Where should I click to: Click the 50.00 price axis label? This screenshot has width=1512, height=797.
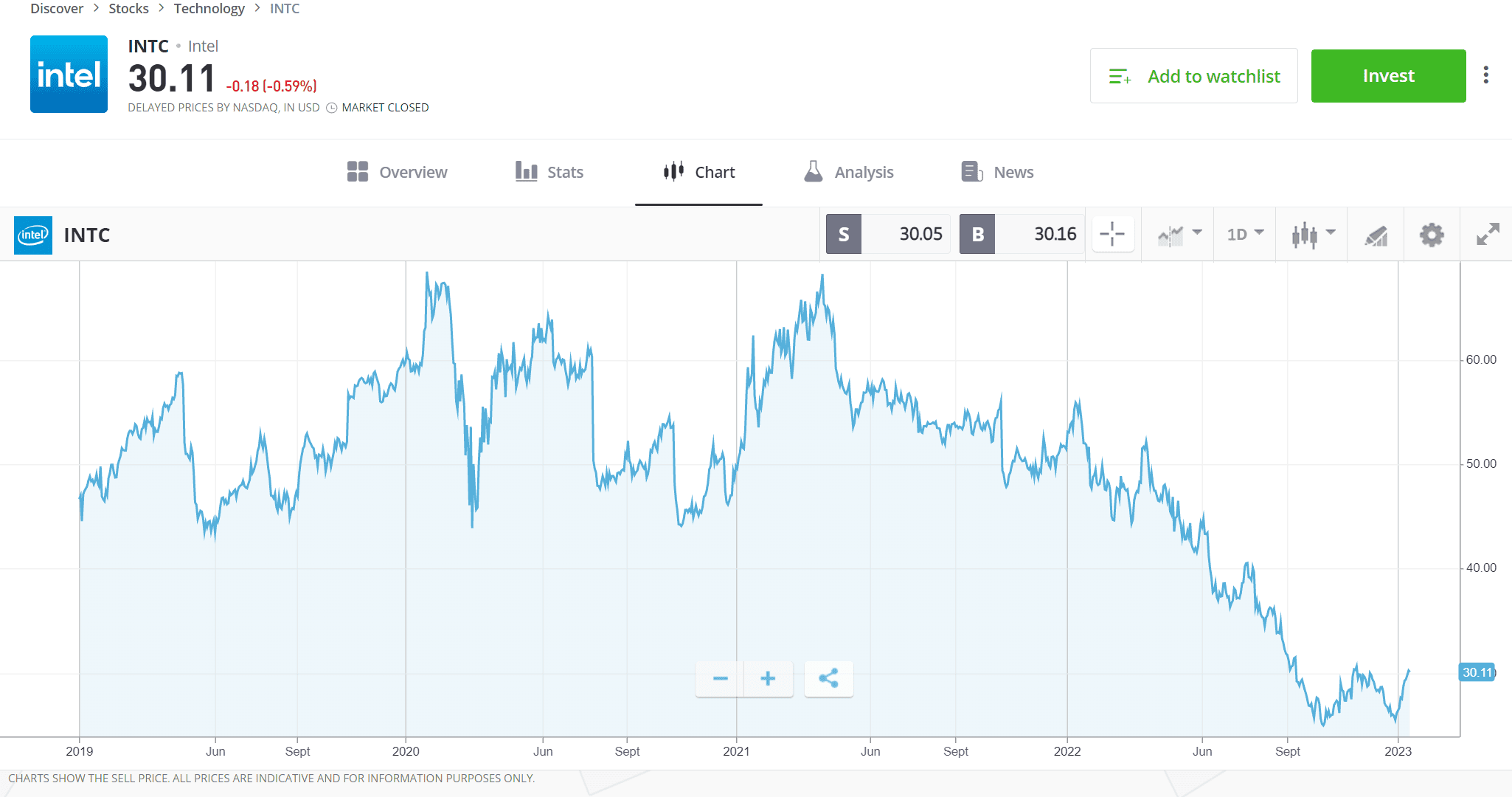1481,464
